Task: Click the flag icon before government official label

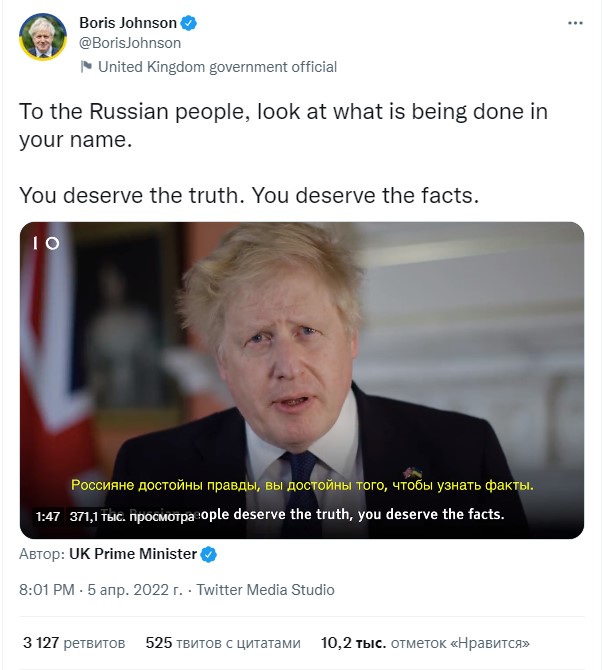Action: pyautogui.click(x=86, y=67)
